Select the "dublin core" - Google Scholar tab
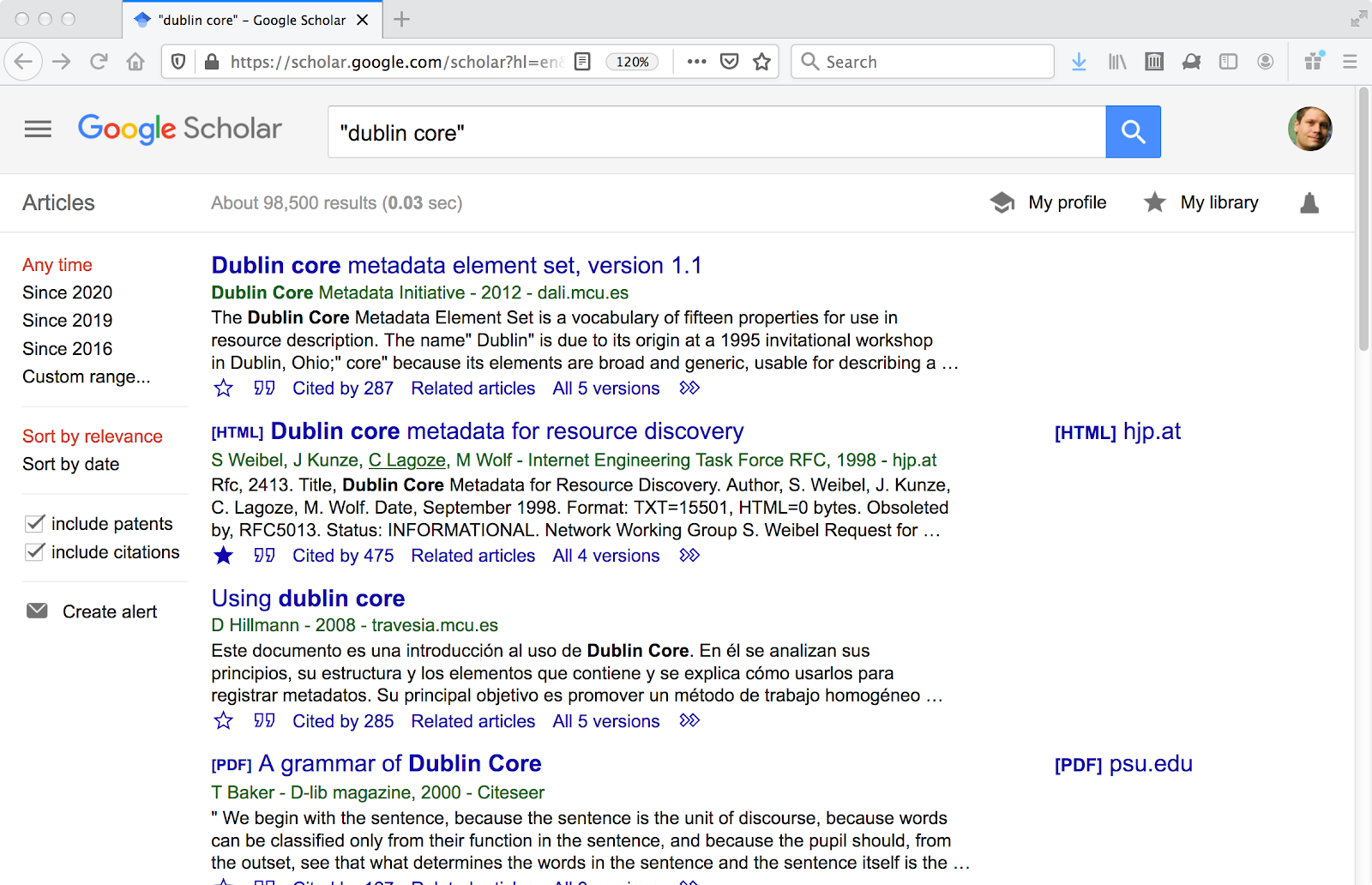The width and height of the screenshot is (1372, 885). 251,20
